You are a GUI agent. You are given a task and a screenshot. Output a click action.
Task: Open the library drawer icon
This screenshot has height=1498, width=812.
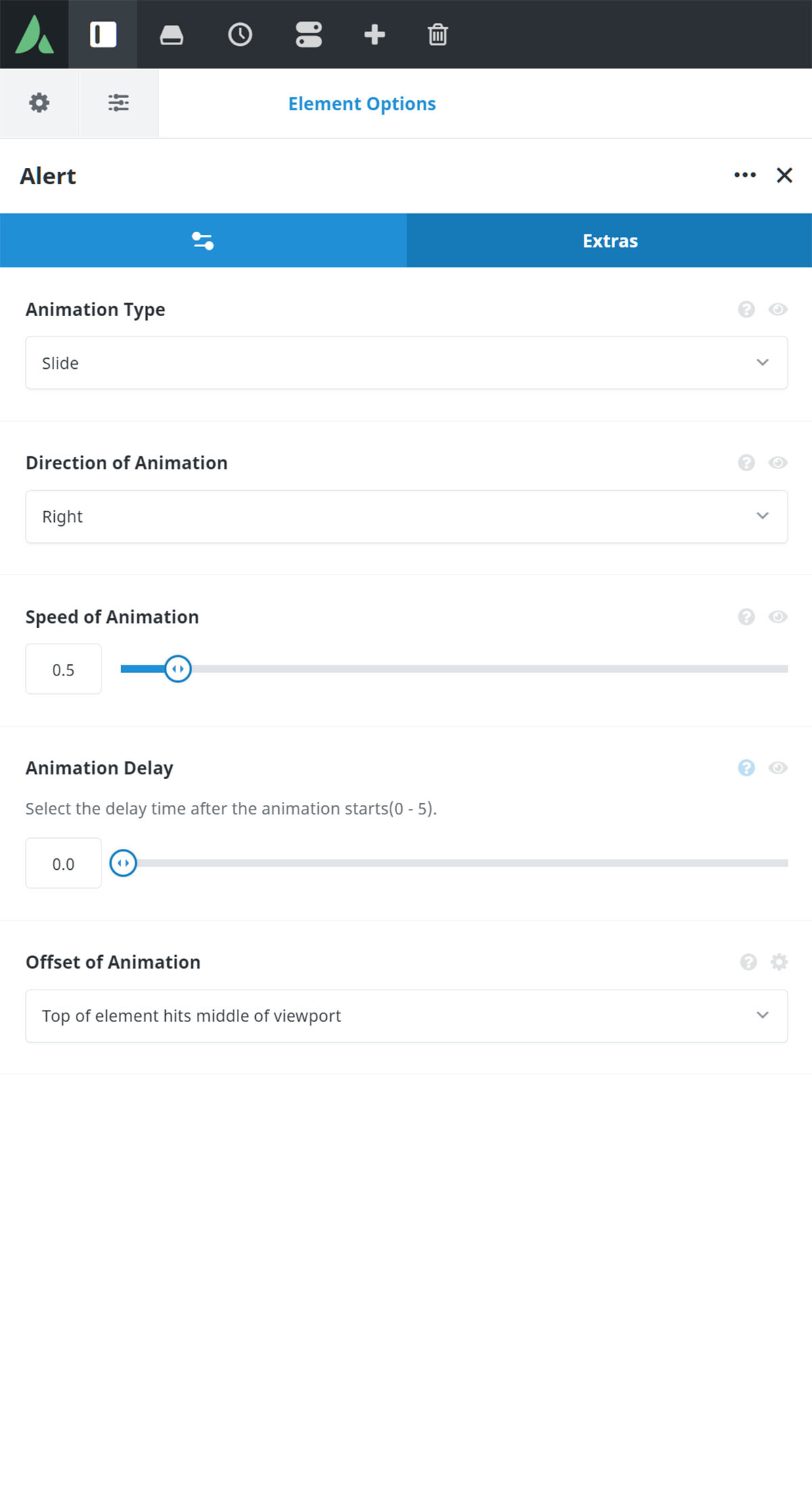click(171, 35)
